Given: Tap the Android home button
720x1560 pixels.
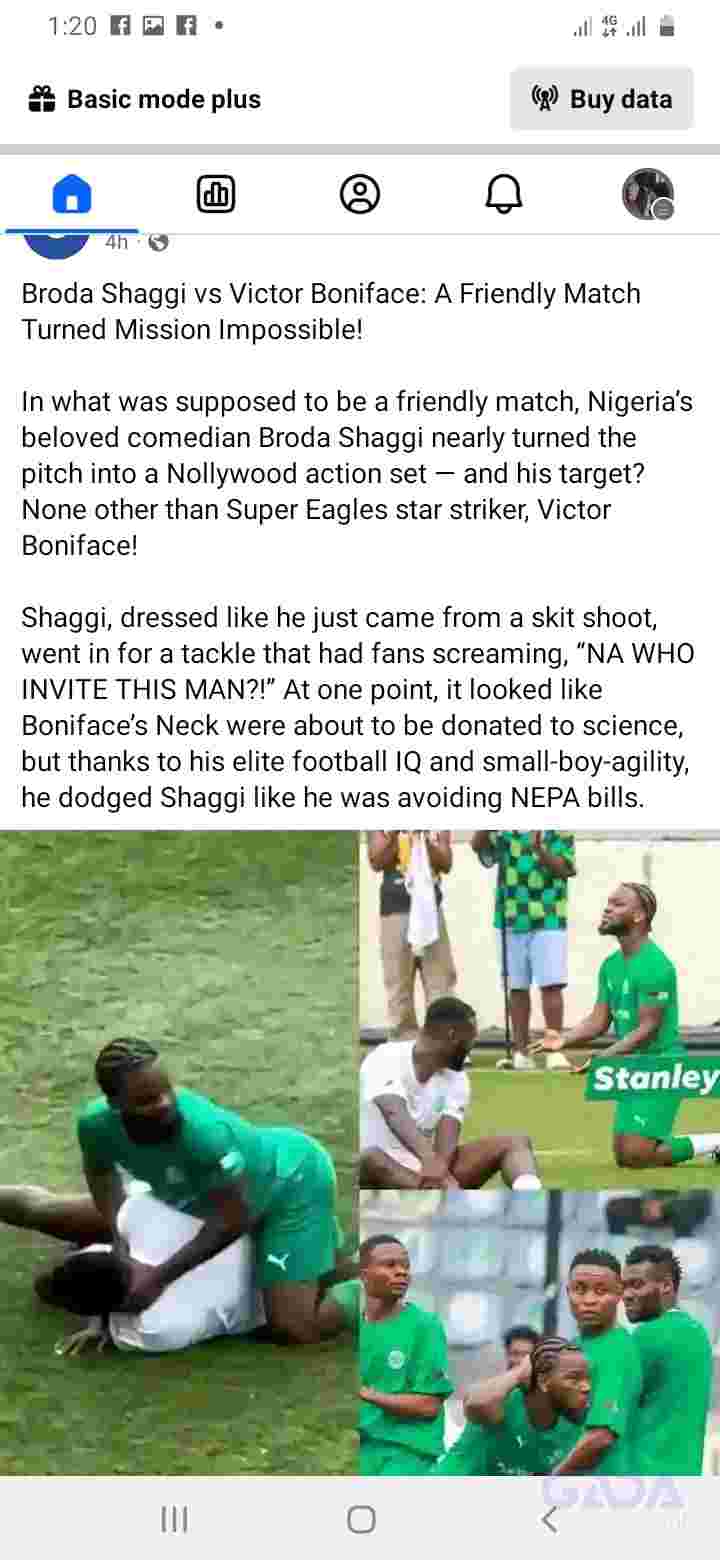Looking at the screenshot, I should click(x=361, y=1520).
